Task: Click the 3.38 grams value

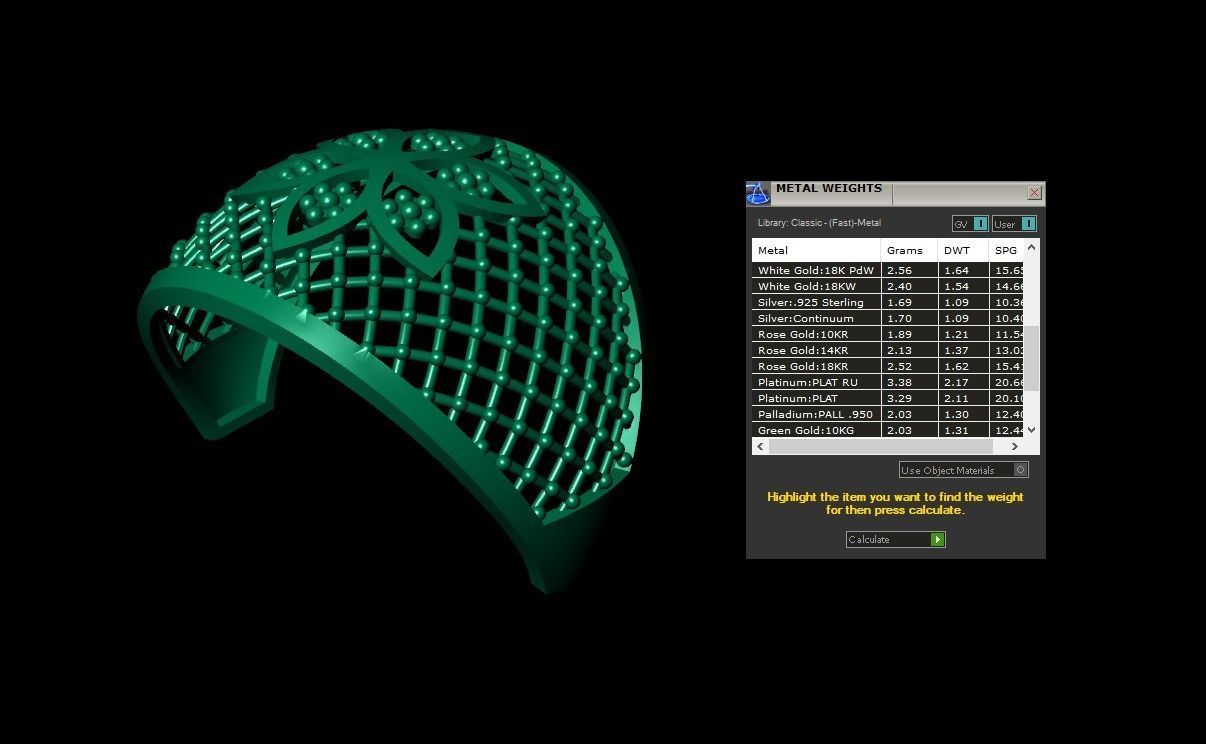Action: [x=899, y=383]
